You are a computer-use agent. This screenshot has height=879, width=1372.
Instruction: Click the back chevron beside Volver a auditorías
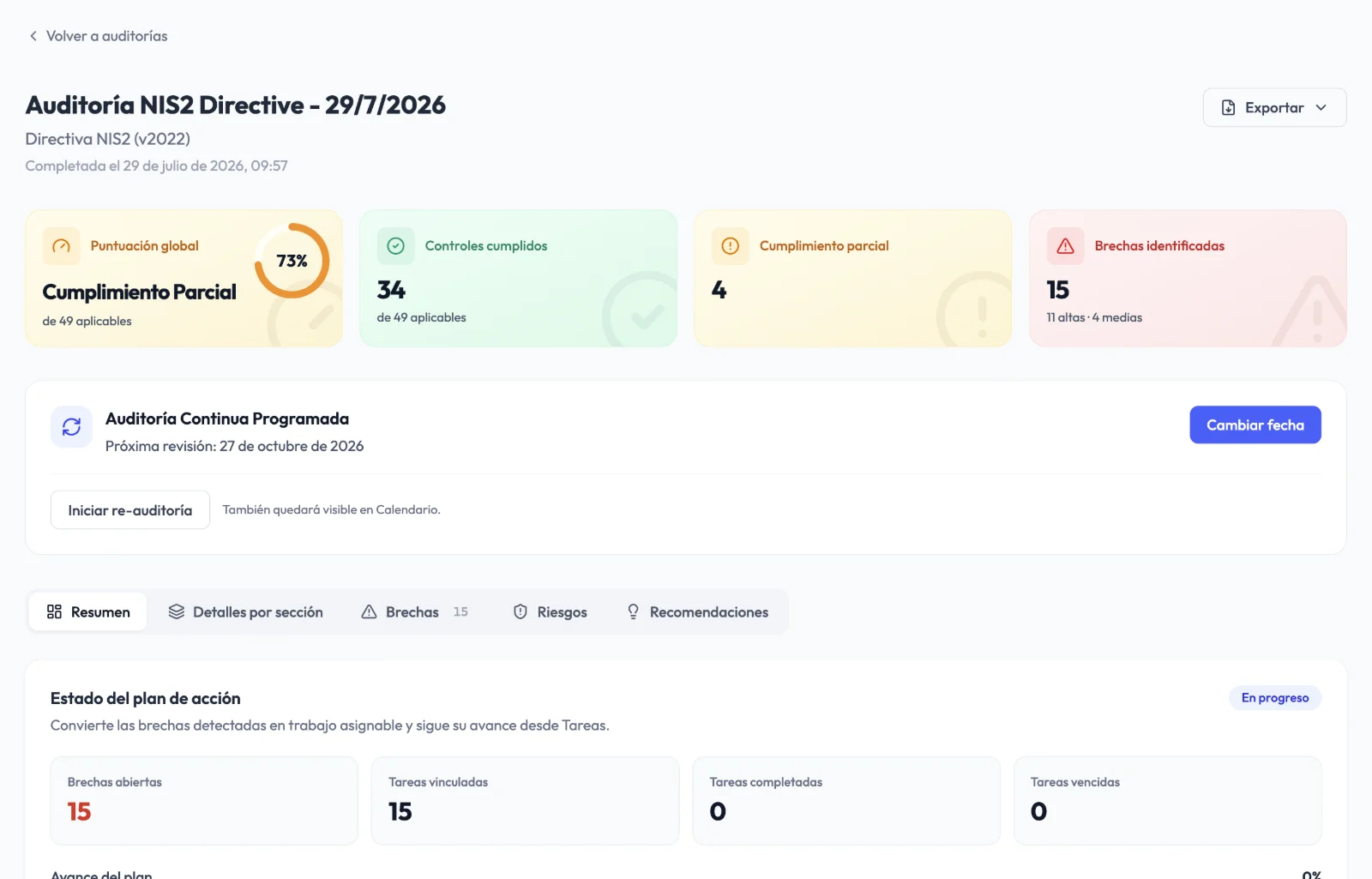[x=33, y=36]
